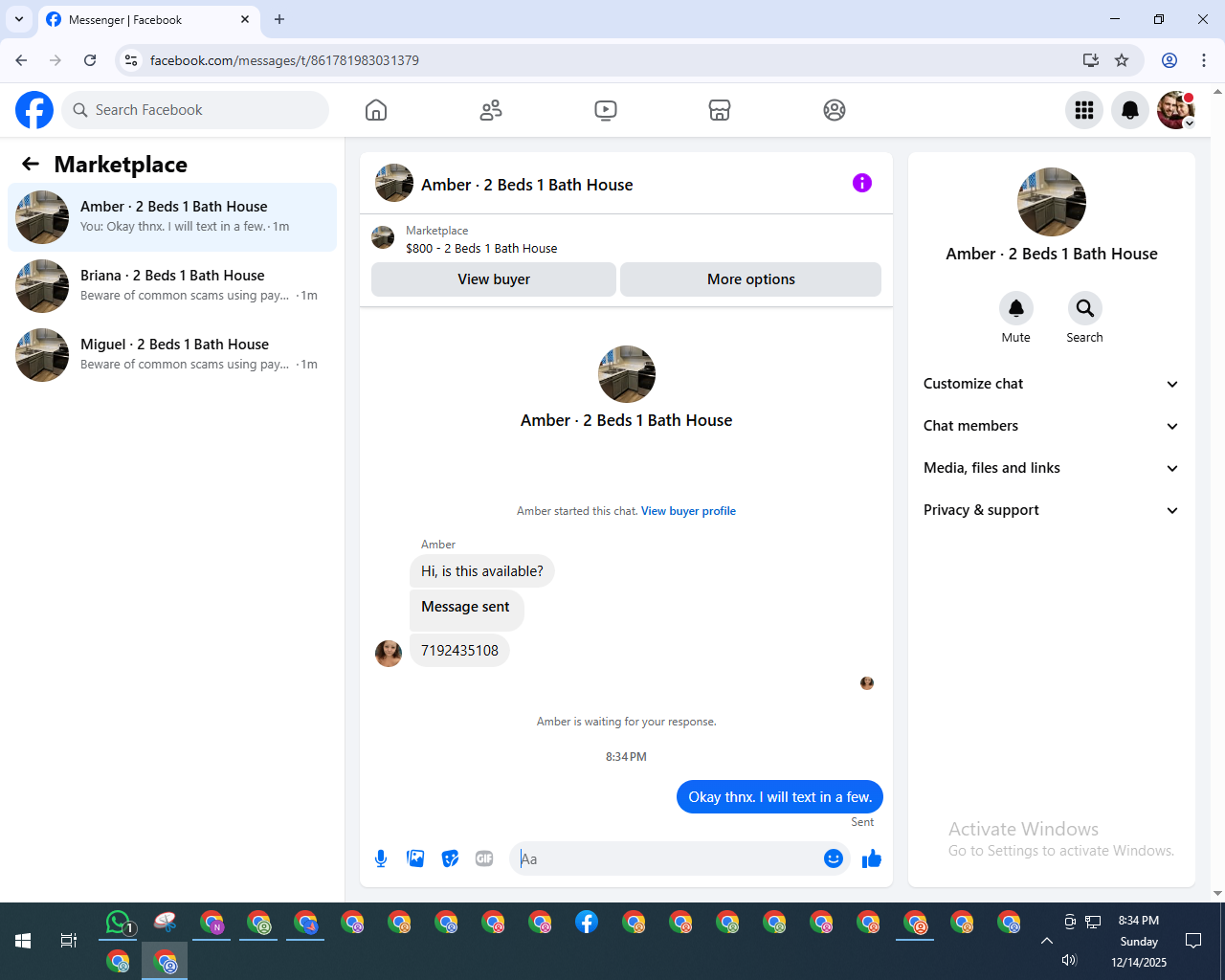Send a voice clip with microphone icon
1225x980 pixels.
point(381,858)
